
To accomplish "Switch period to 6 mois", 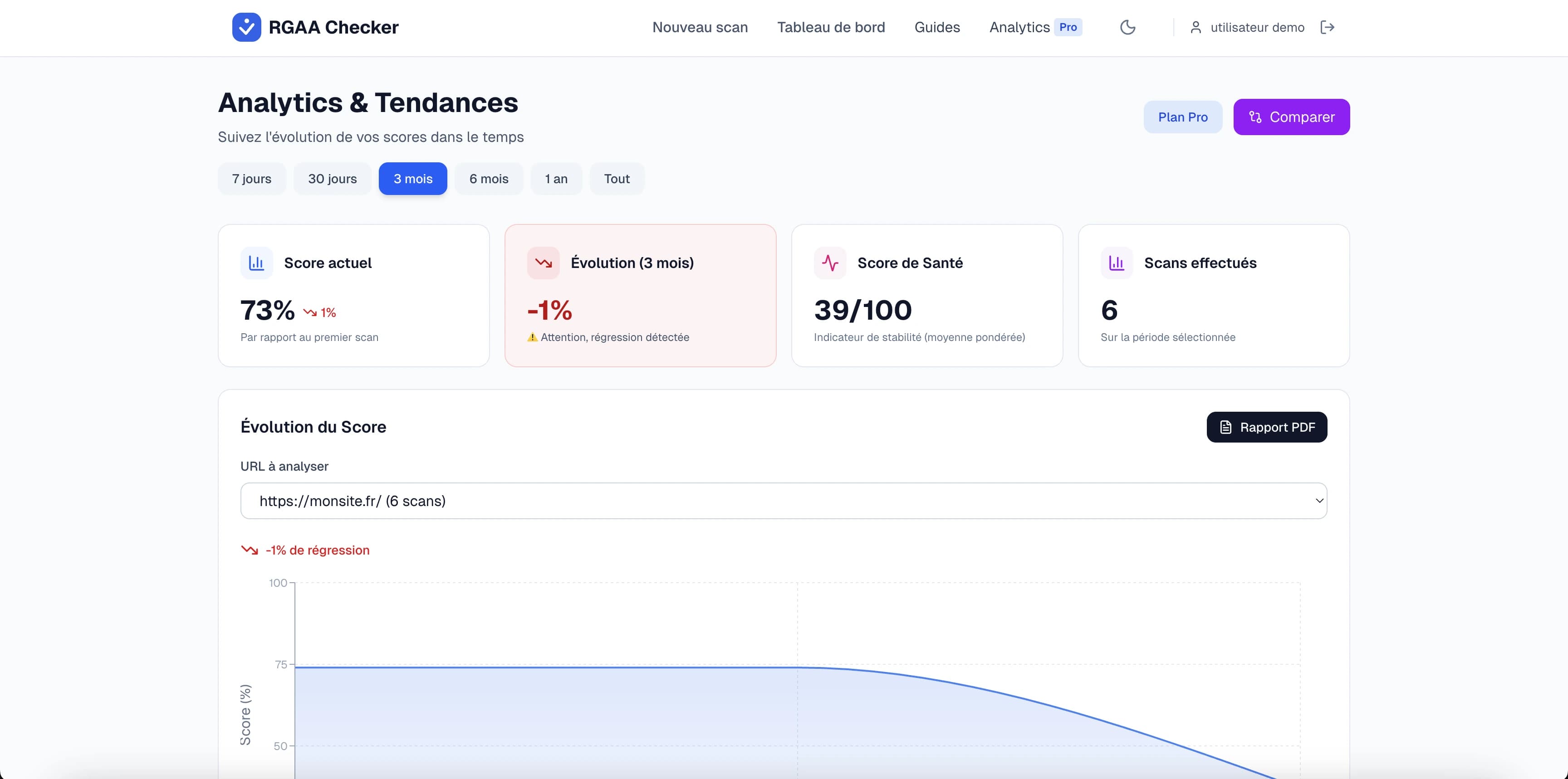I will click(488, 179).
